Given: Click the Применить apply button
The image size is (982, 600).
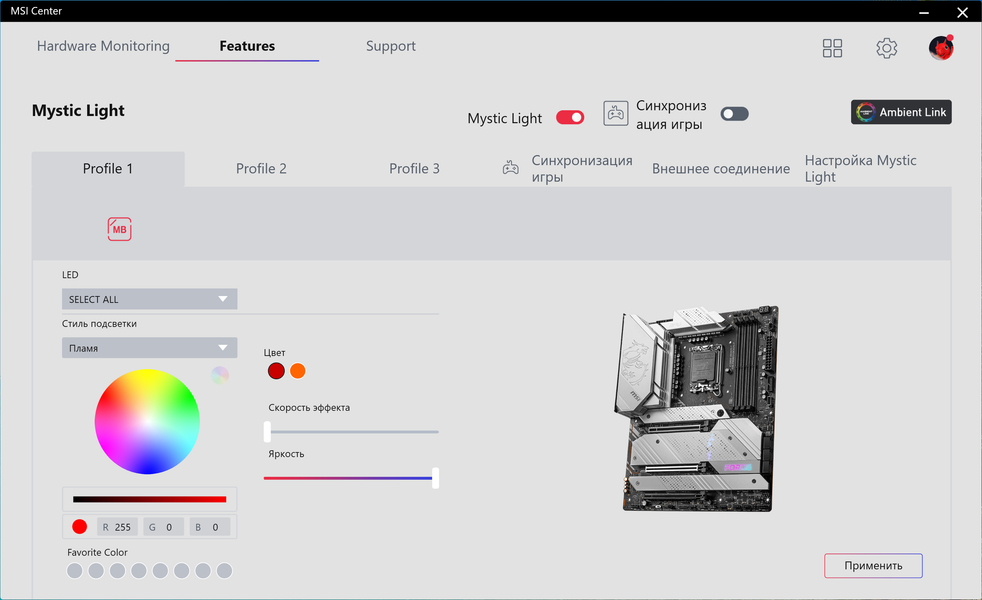Looking at the screenshot, I should [x=873, y=566].
